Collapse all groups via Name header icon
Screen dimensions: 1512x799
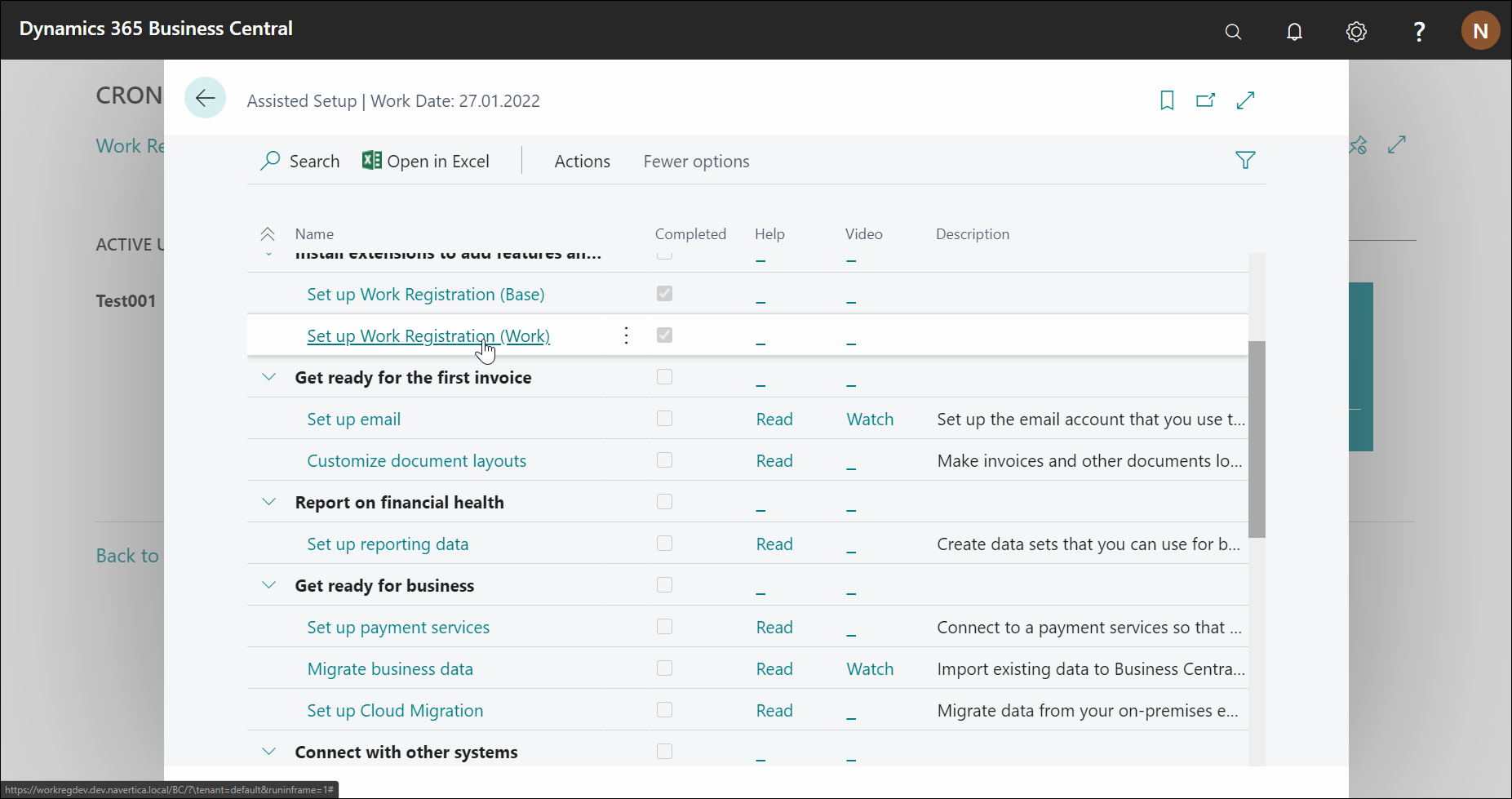click(x=268, y=234)
